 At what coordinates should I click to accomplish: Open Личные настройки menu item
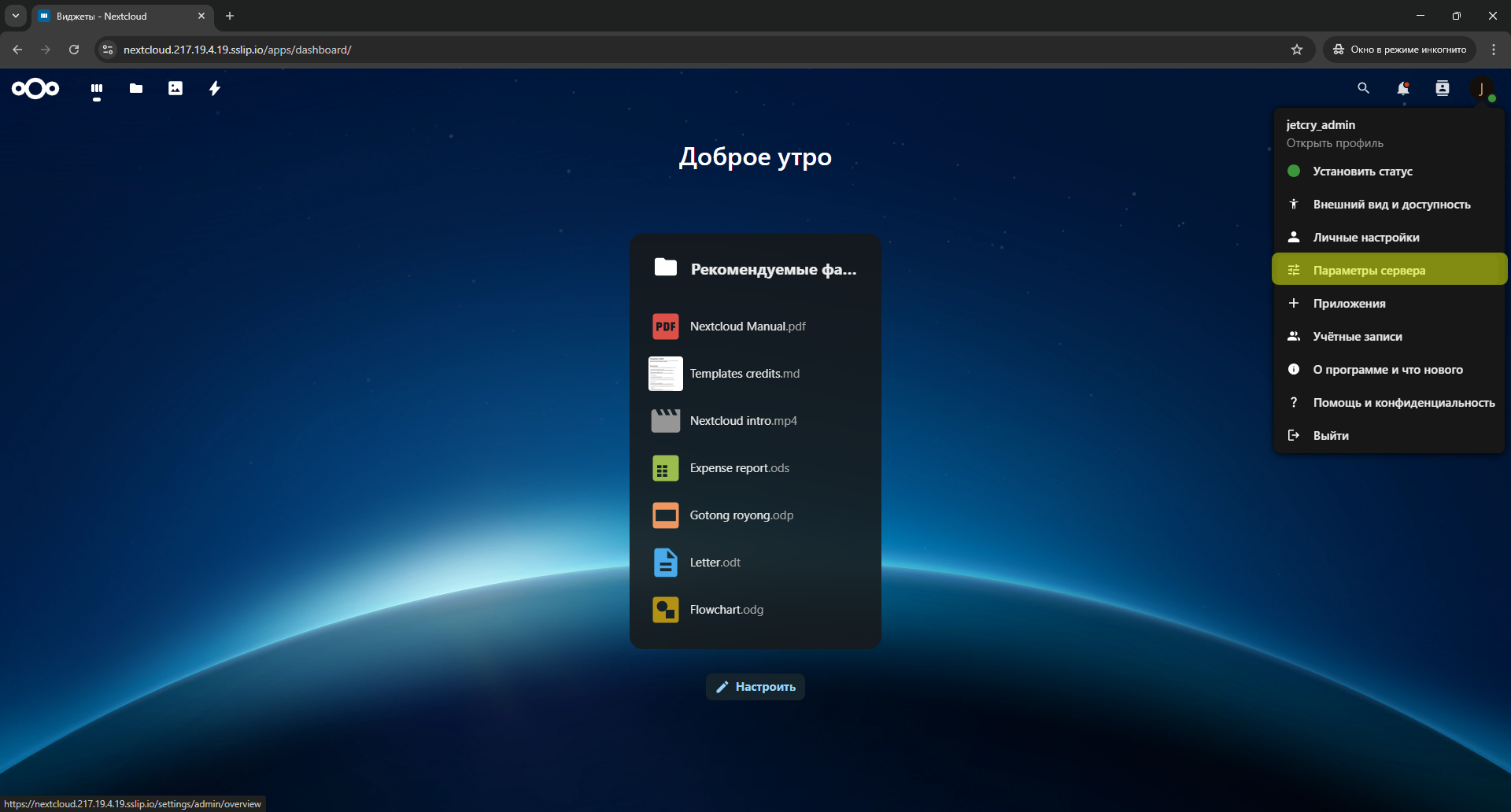pyautogui.click(x=1389, y=238)
